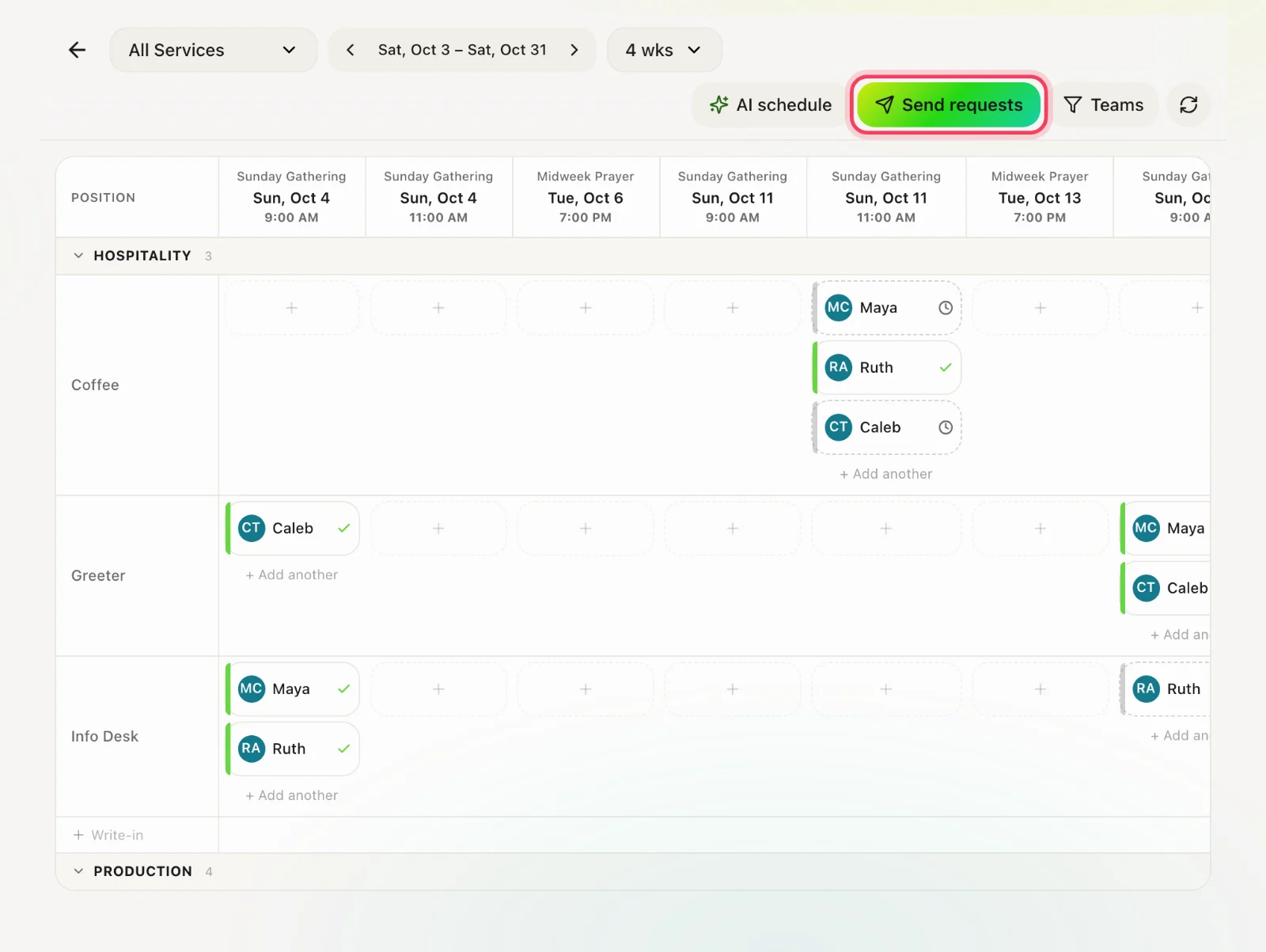Add Coffee volunteer for Tue Oct 6 Midweek Prayer
This screenshot has height=952, width=1266.
586,308
